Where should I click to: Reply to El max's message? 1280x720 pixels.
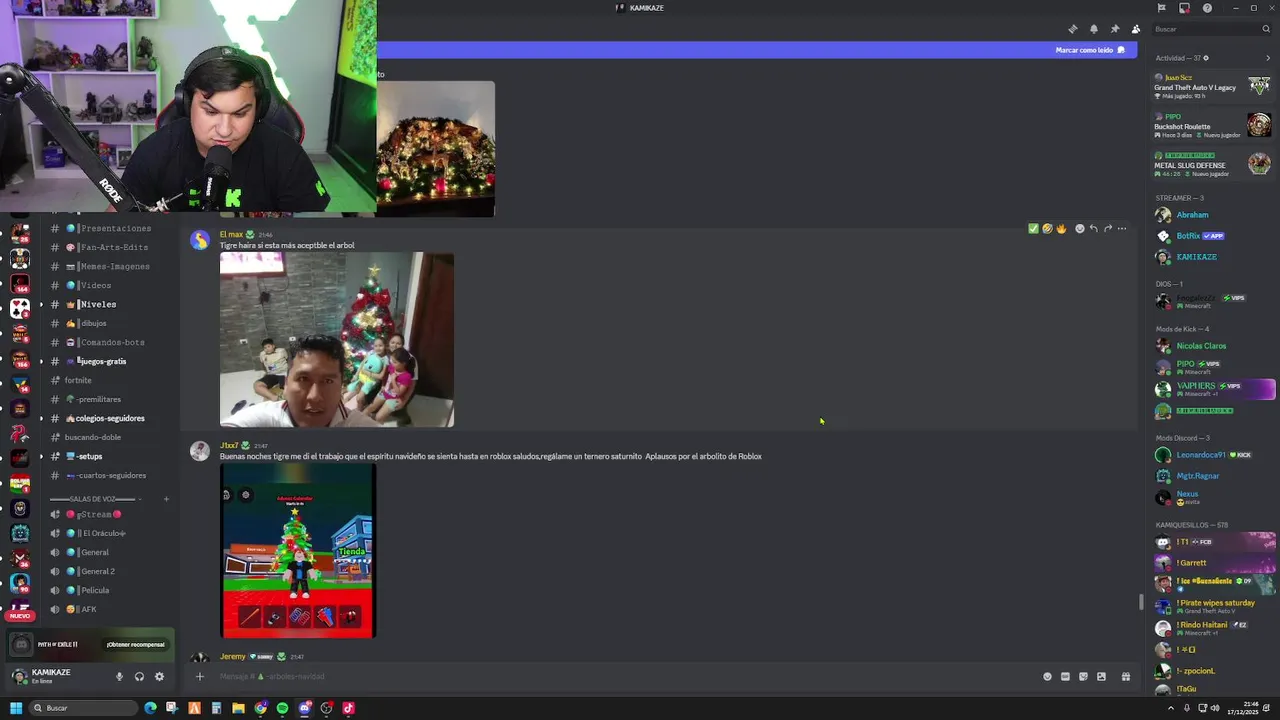click(1093, 229)
